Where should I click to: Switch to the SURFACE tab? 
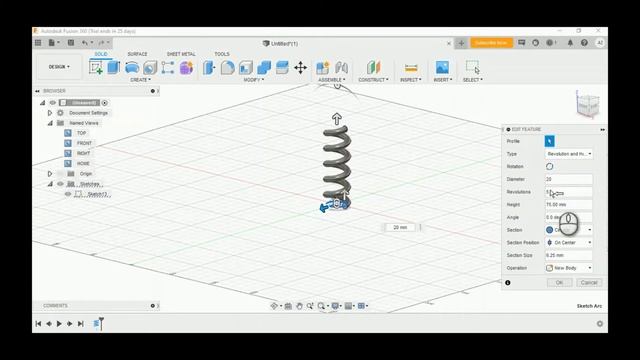coord(138,54)
